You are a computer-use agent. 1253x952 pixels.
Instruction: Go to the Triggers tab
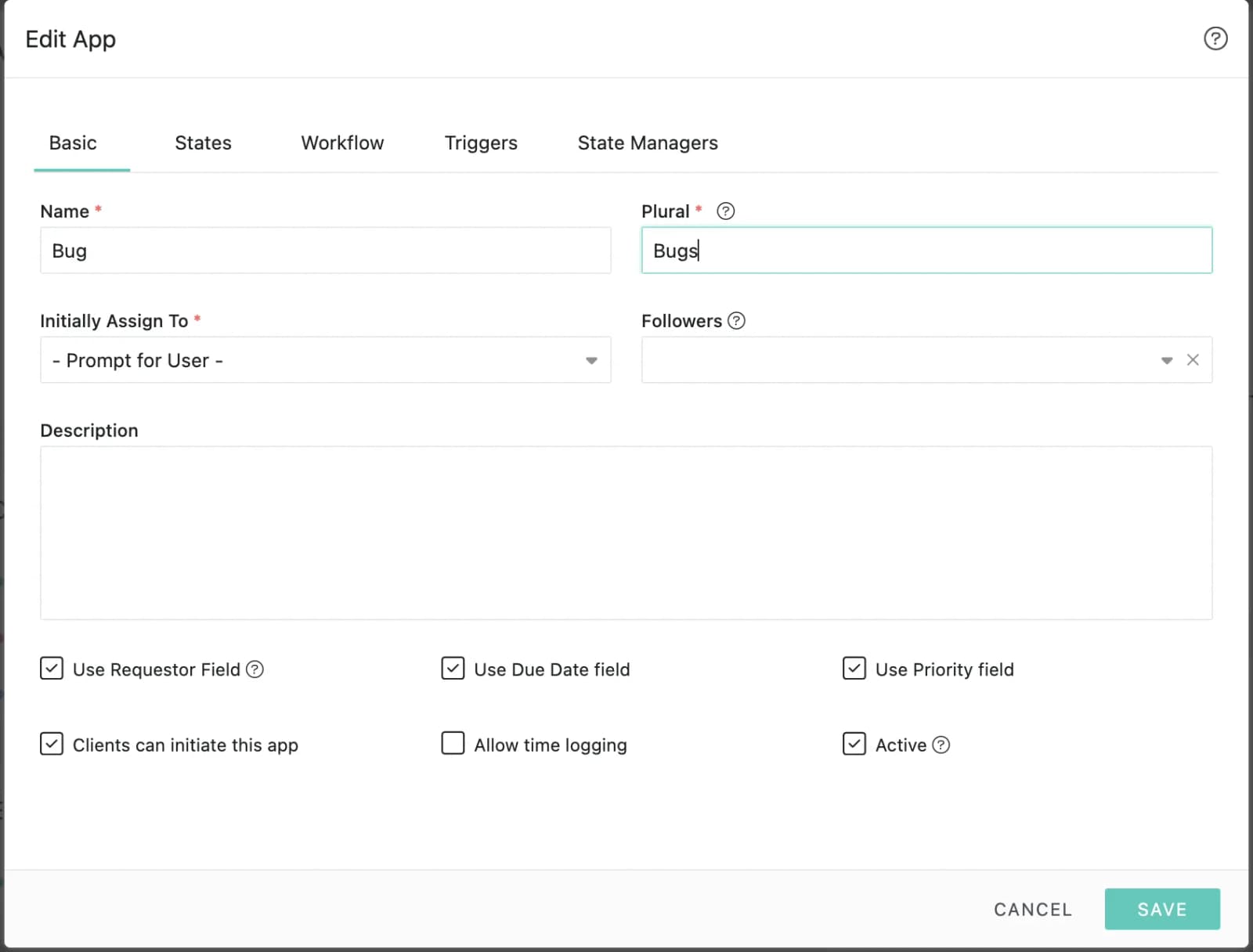click(x=481, y=143)
